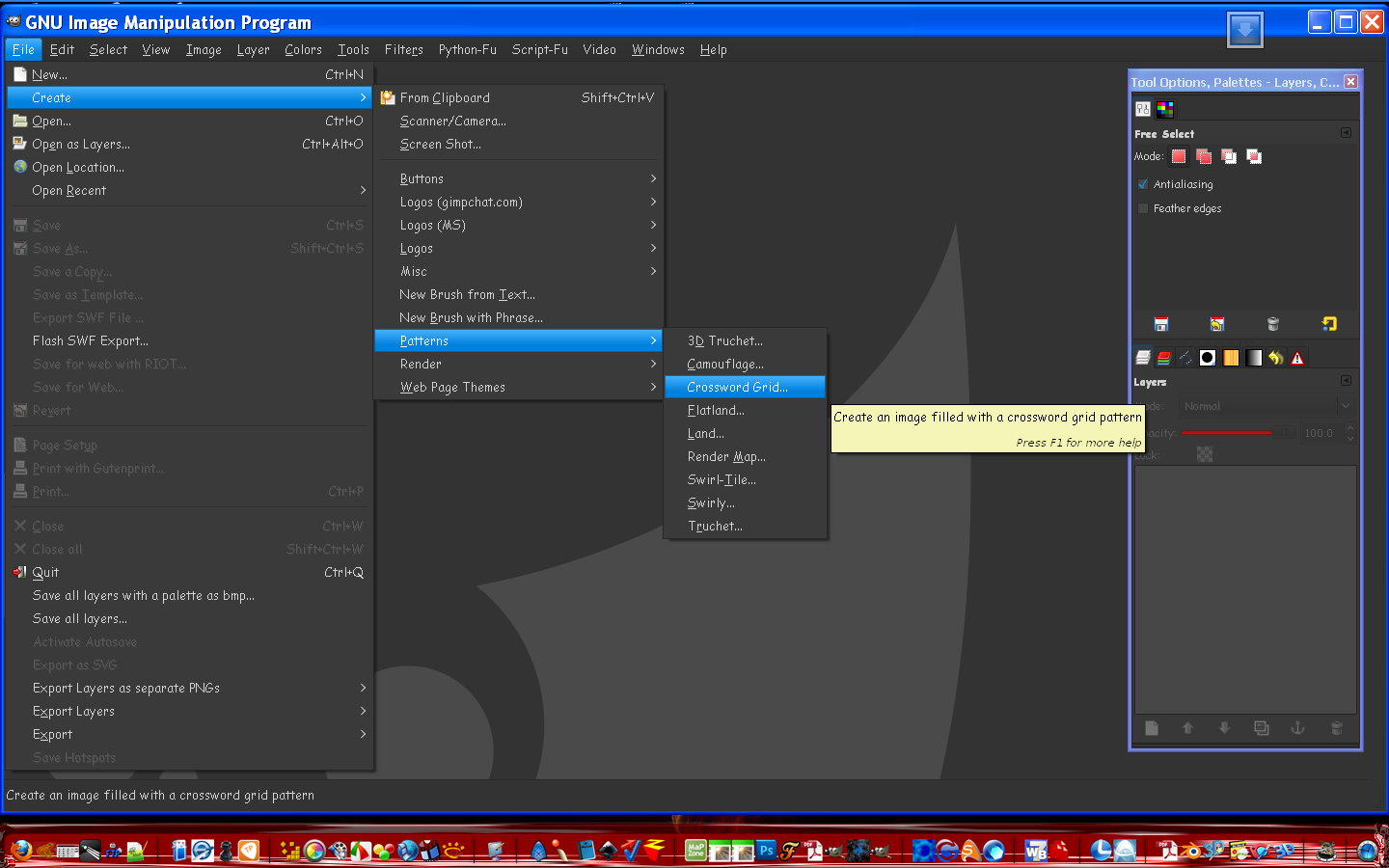Expand the Open Recent submenu
This screenshot has height=868, width=1389.
[x=189, y=190]
